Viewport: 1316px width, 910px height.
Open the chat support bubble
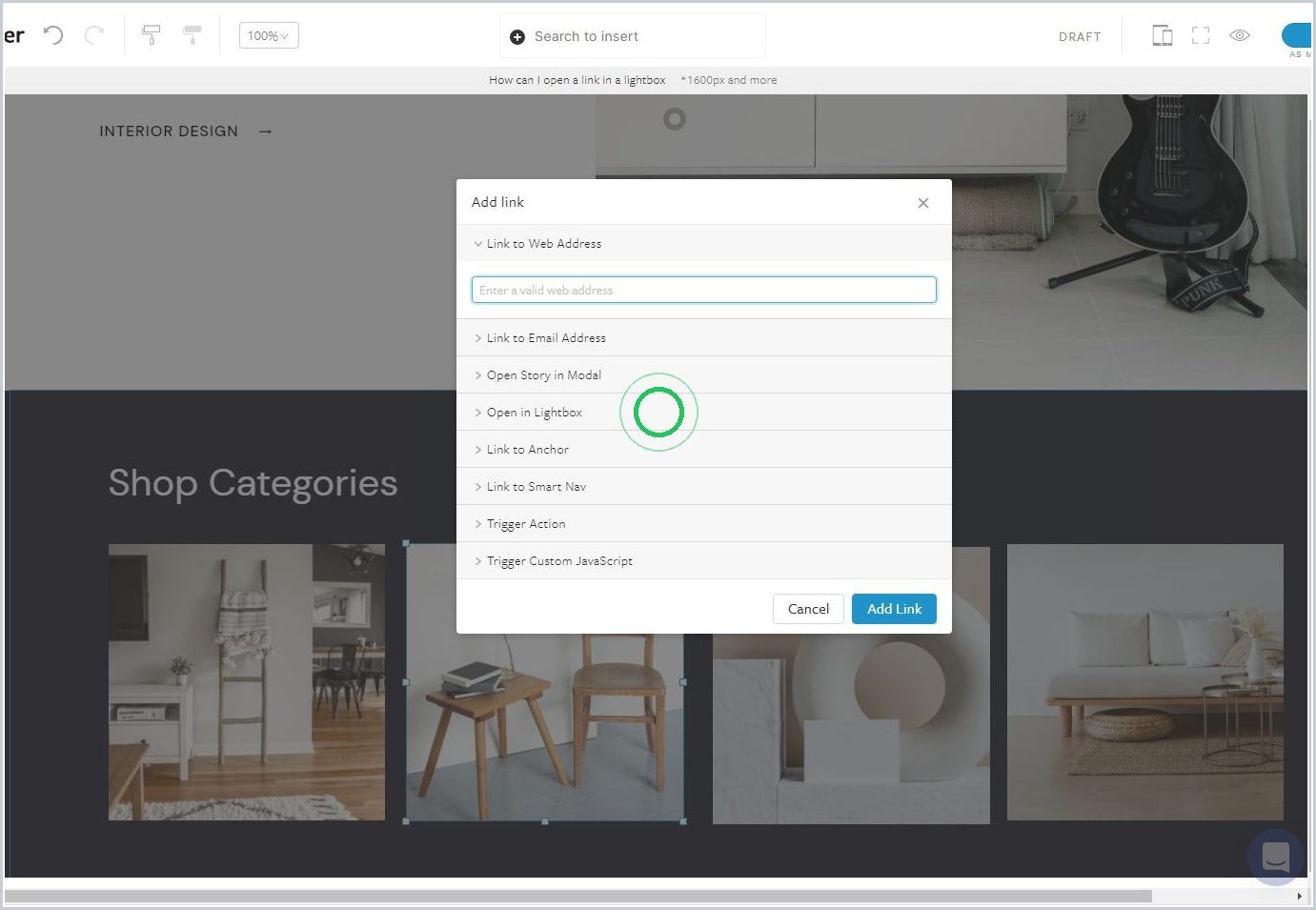[1276, 858]
